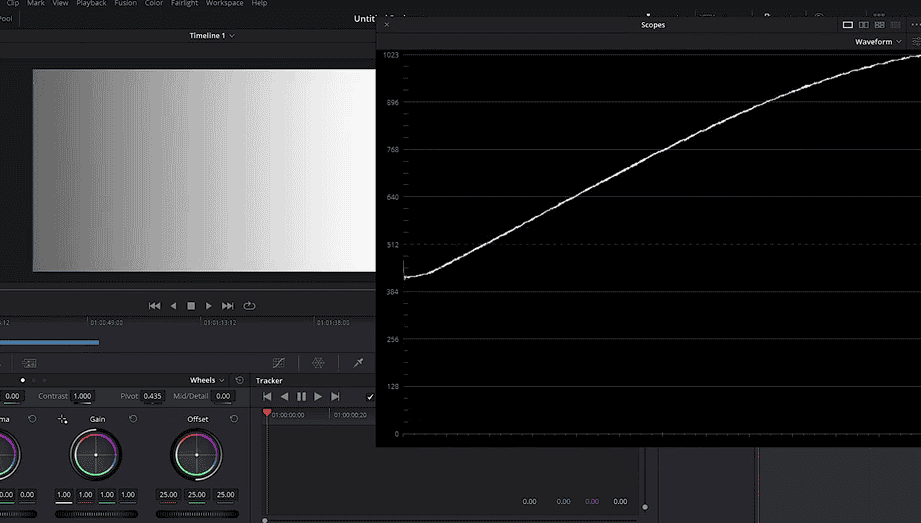Screen dimensions: 921x523
Task: Click Offset green value 25.00
Action: [197, 495]
